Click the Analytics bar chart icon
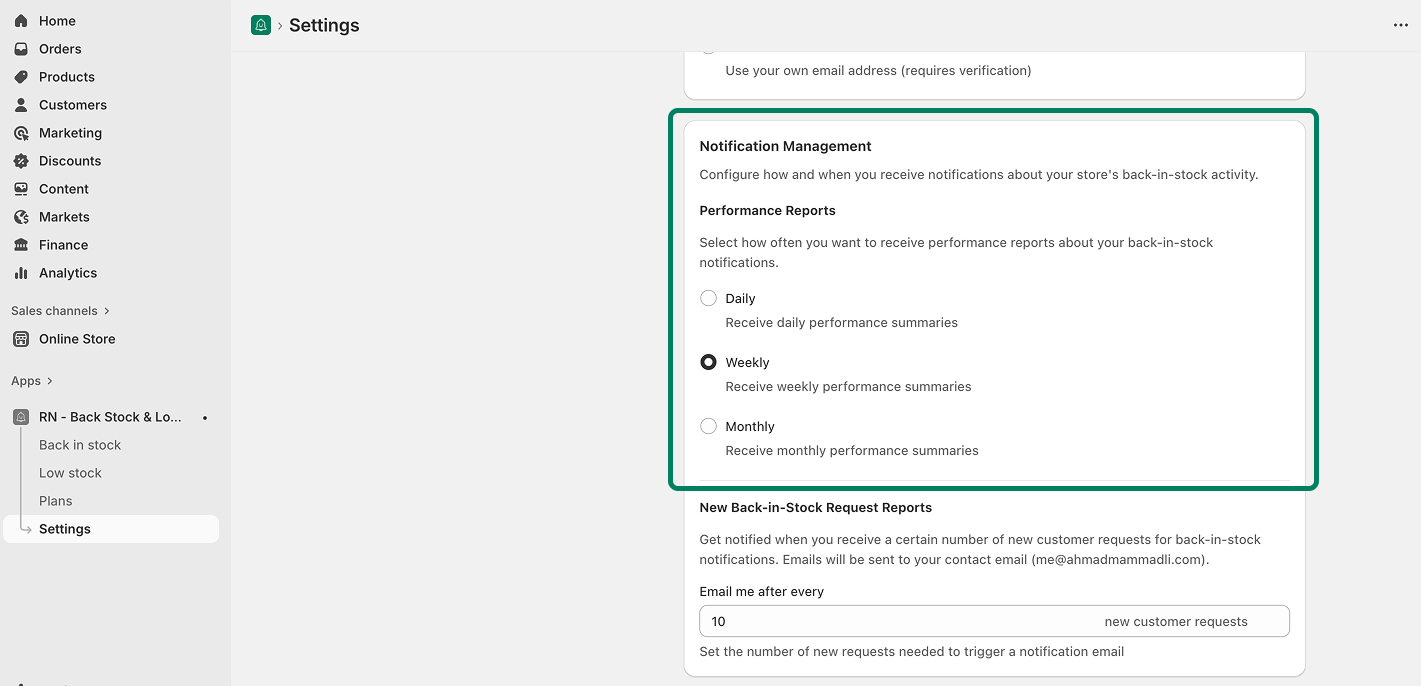This screenshot has height=686, width=1421. click(x=21, y=273)
